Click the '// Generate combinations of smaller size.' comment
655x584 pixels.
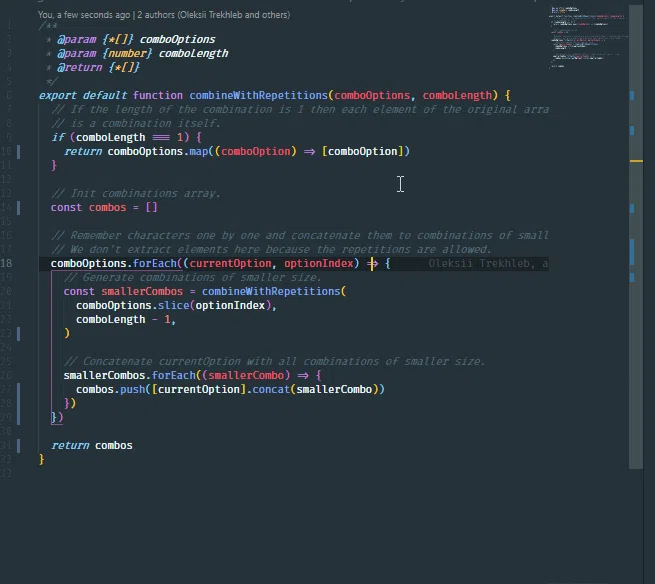[193, 277]
